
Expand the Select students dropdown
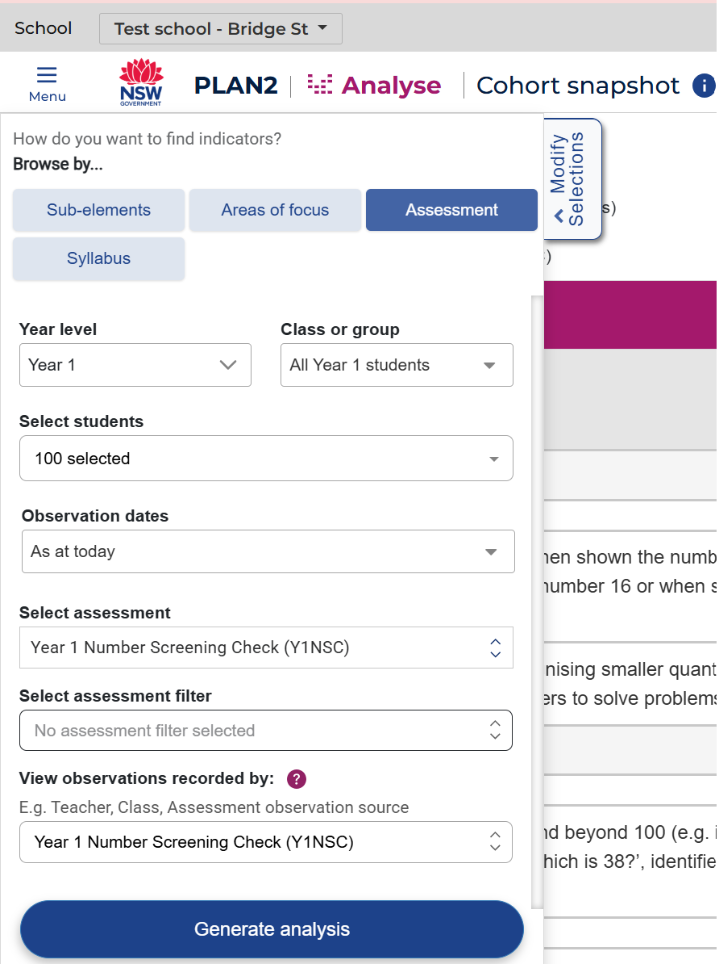(x=266, y=458)
